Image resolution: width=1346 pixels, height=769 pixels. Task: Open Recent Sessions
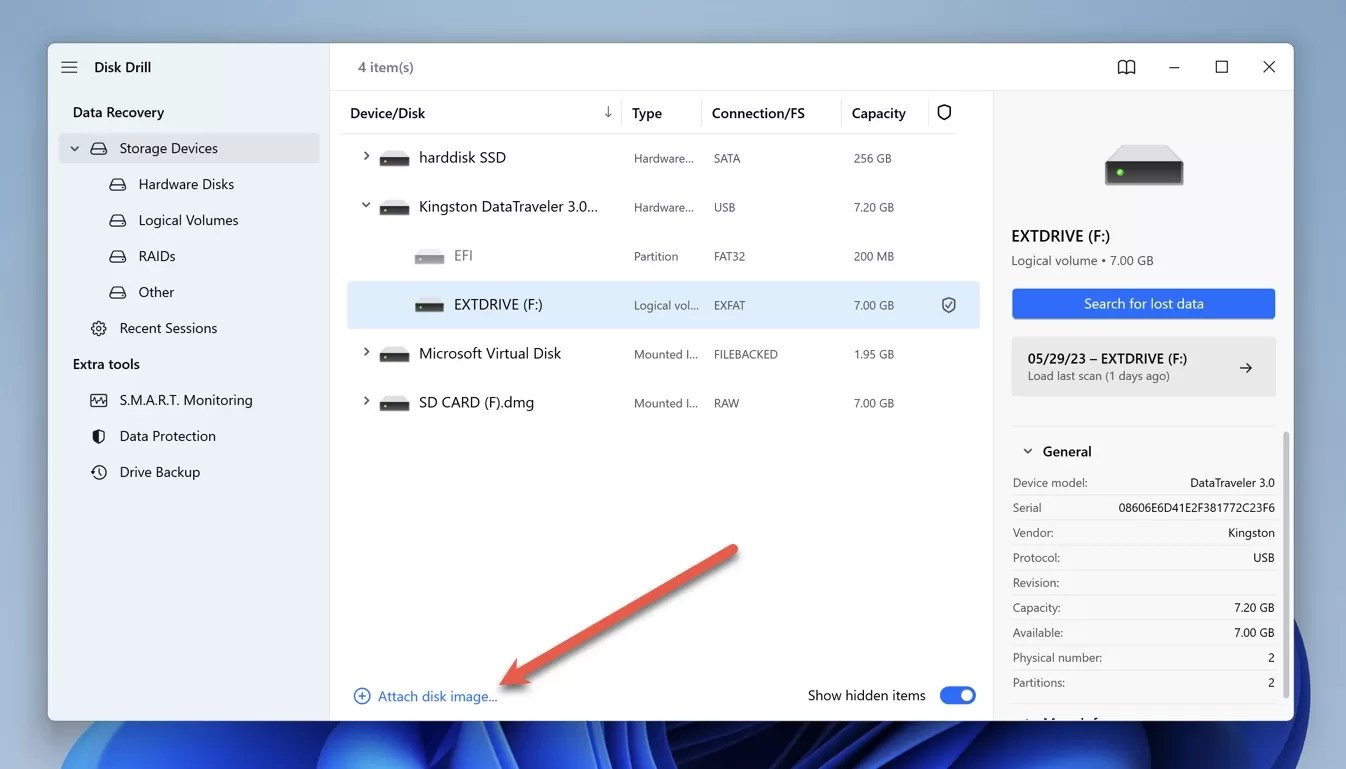tap(168, 327)
